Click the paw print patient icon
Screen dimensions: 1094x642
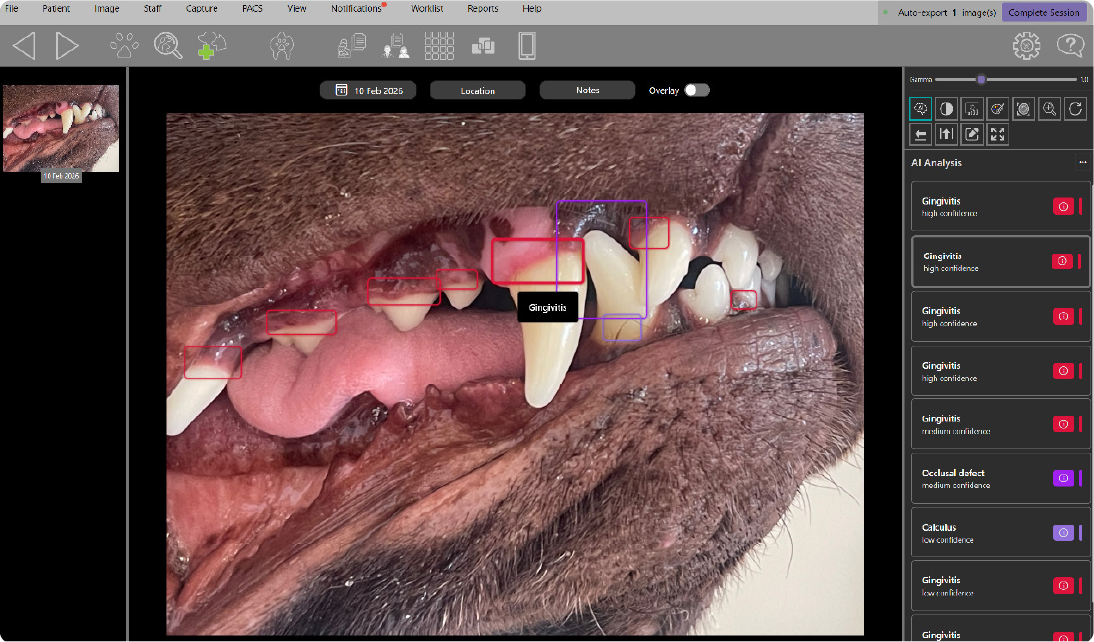[124, 46]
